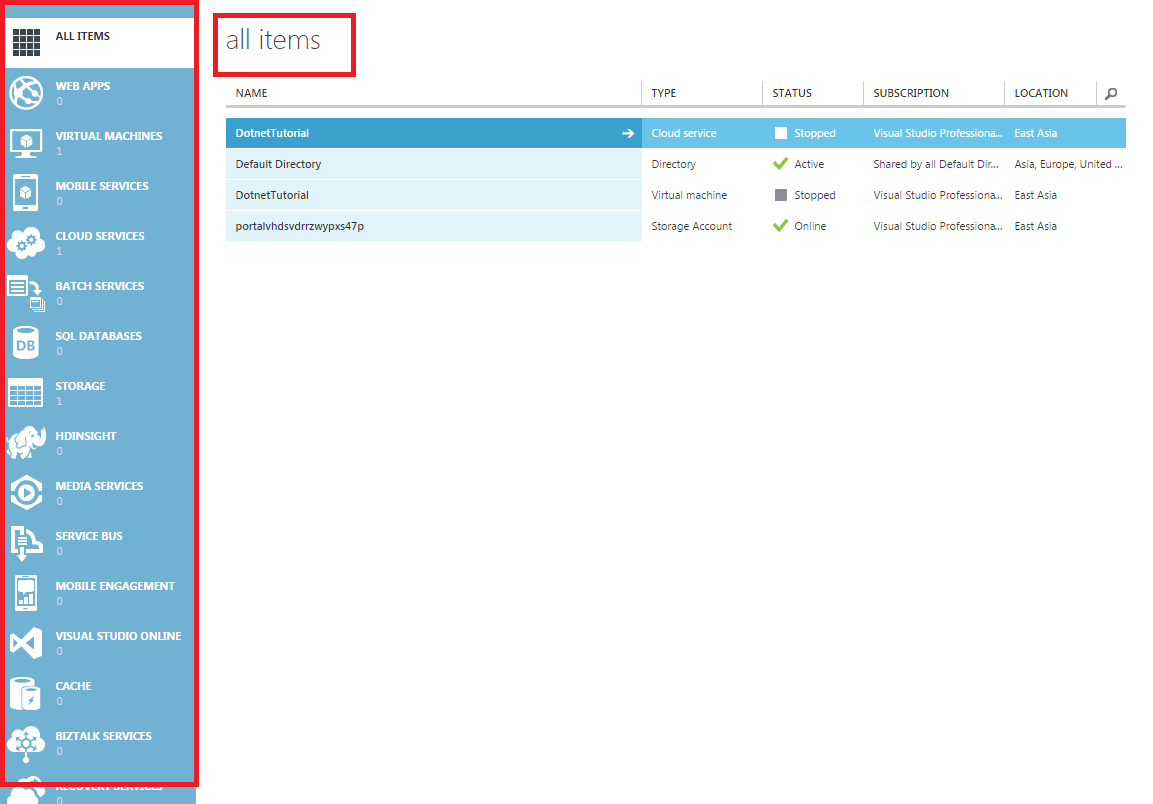Viewport: 1153px width, 804px height.
Task: Click the white stopped square icon for Cloud service
Action: point(781,133)
